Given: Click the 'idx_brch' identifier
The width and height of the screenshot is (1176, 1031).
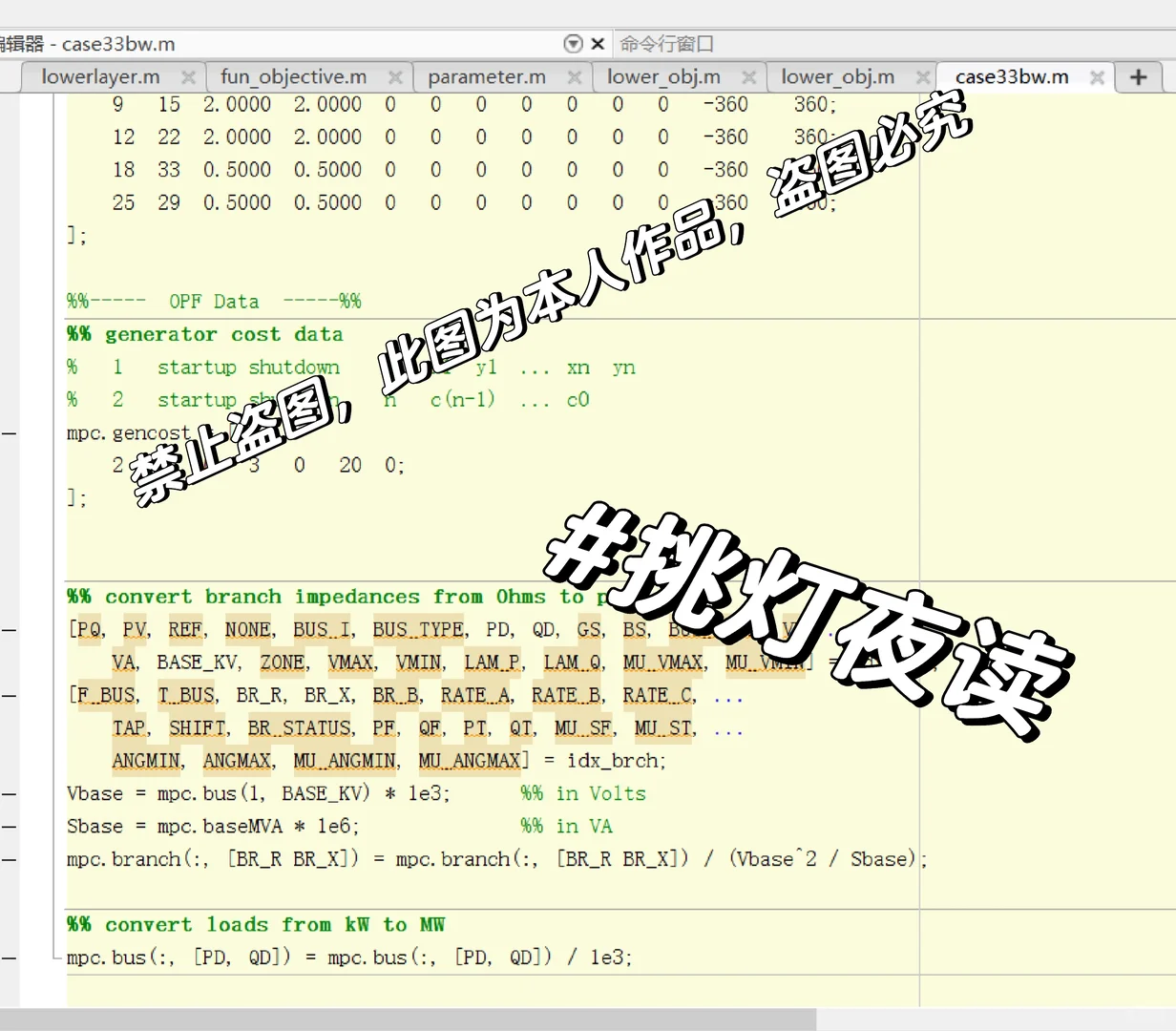Looking at the screenshot, I should click(613, 761).
